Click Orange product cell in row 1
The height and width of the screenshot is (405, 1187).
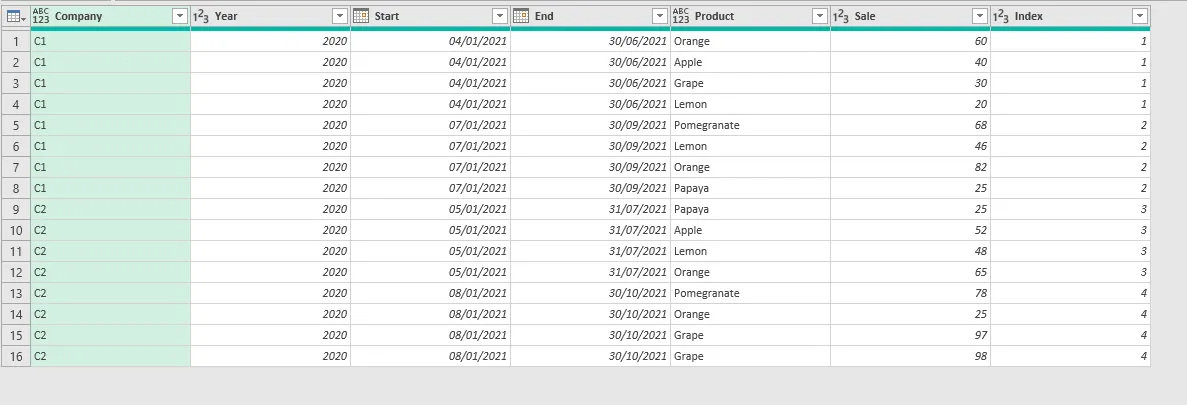click(x=750, y=42)
